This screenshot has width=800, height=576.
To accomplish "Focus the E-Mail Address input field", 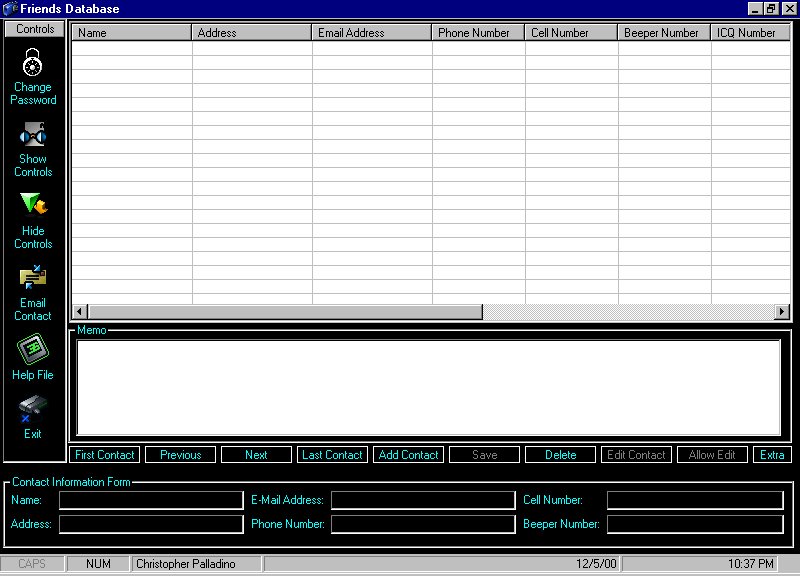I will point(423,500).
